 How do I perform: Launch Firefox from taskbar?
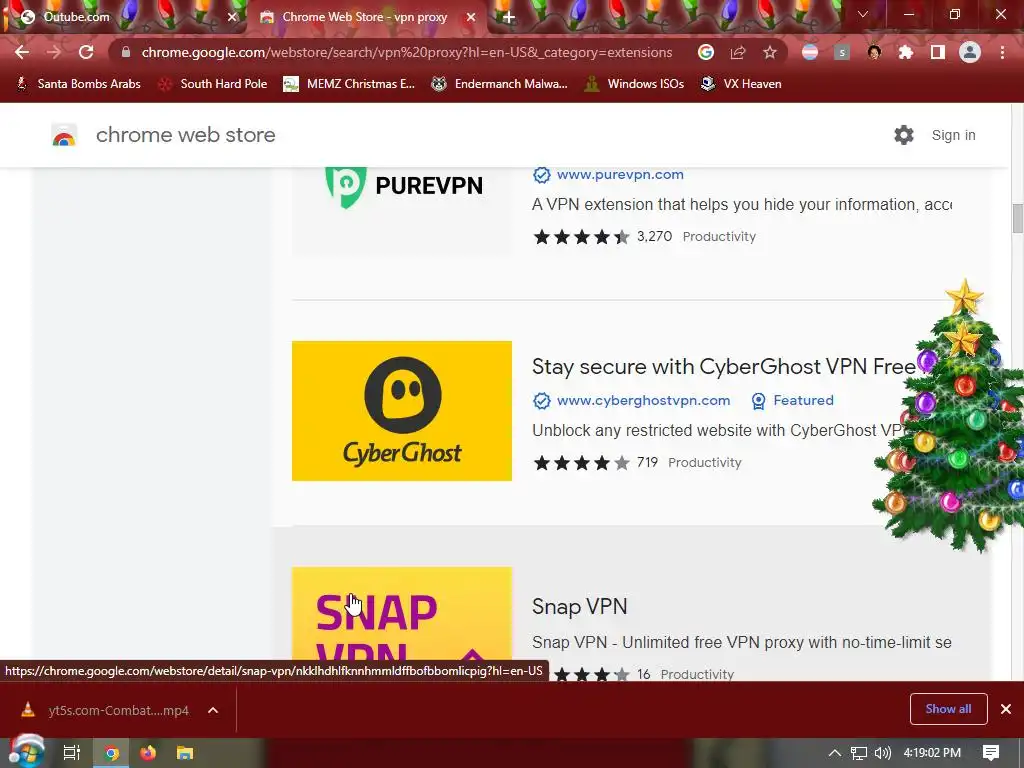click(148, 753)
